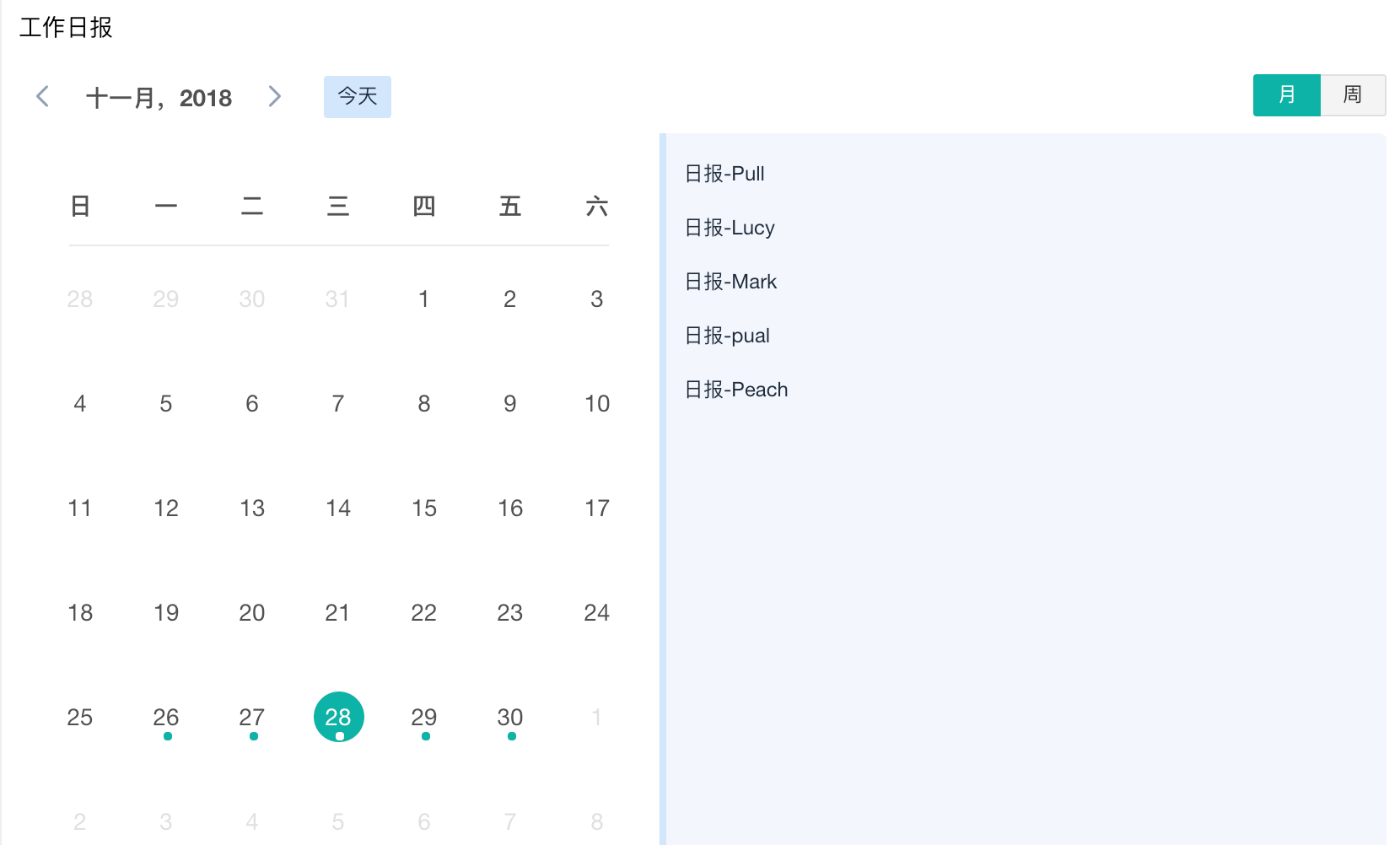Viewport: 1400px width, 845px height.
Task: Select November 30 on the calendar
Action: tap(510, 717)
